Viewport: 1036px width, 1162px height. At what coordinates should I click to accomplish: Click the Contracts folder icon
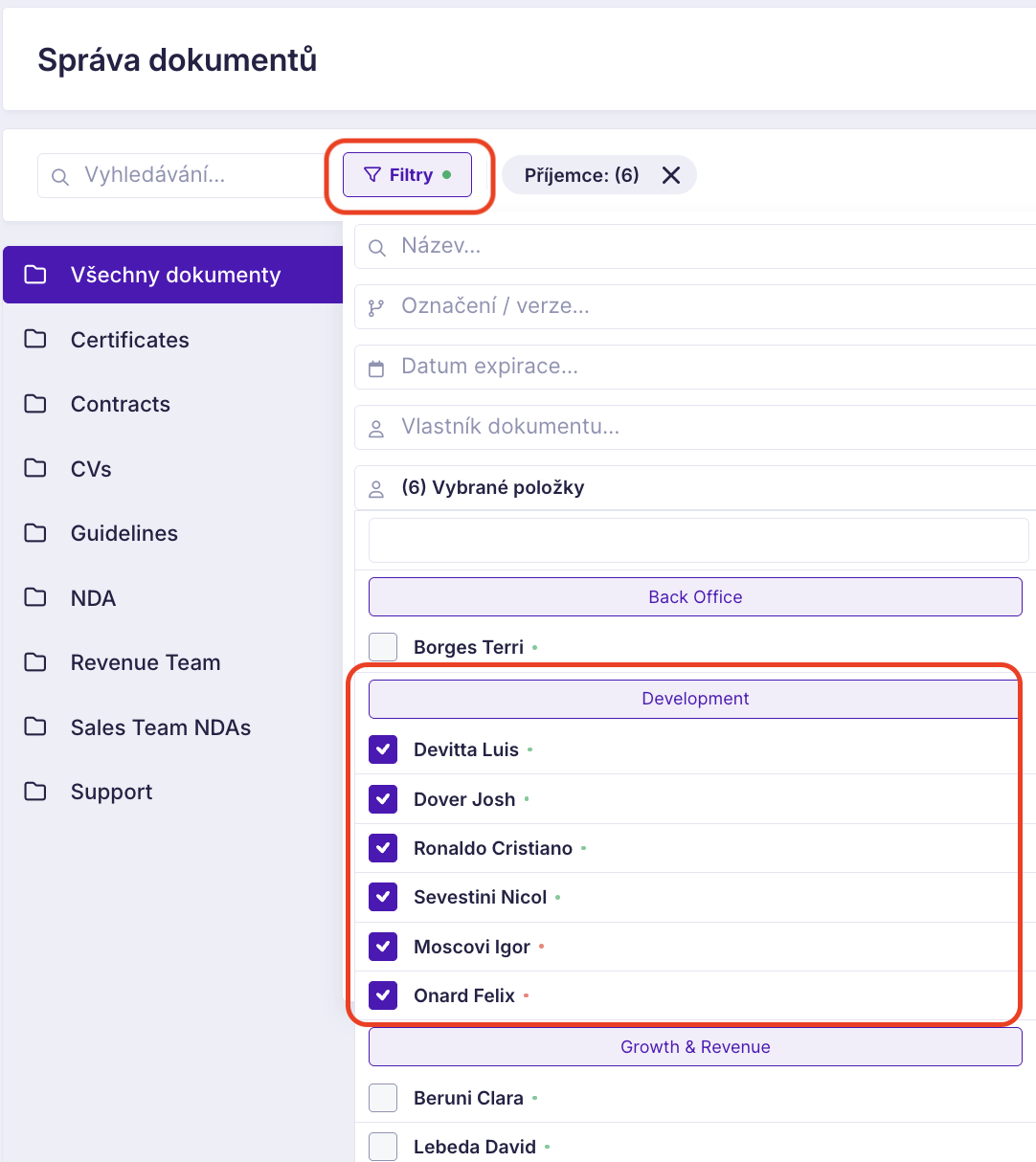pos(35,404)
